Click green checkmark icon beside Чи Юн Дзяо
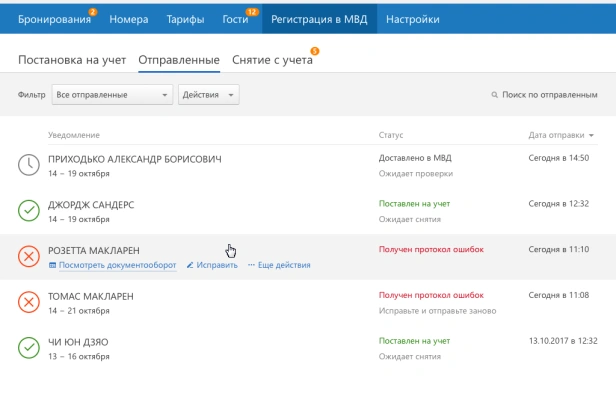Image resolution: width=616 pixels, height=405 pixels. (29, 348)
